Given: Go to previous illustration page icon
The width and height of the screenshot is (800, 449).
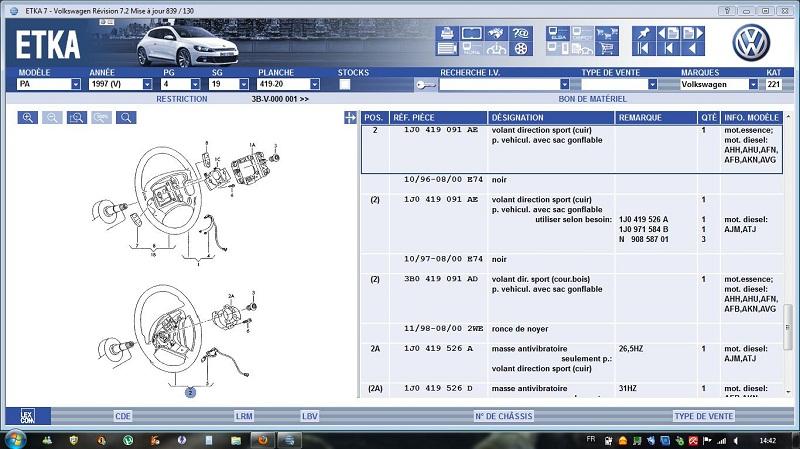Looking at the screenshot, I should coord(668,33).
